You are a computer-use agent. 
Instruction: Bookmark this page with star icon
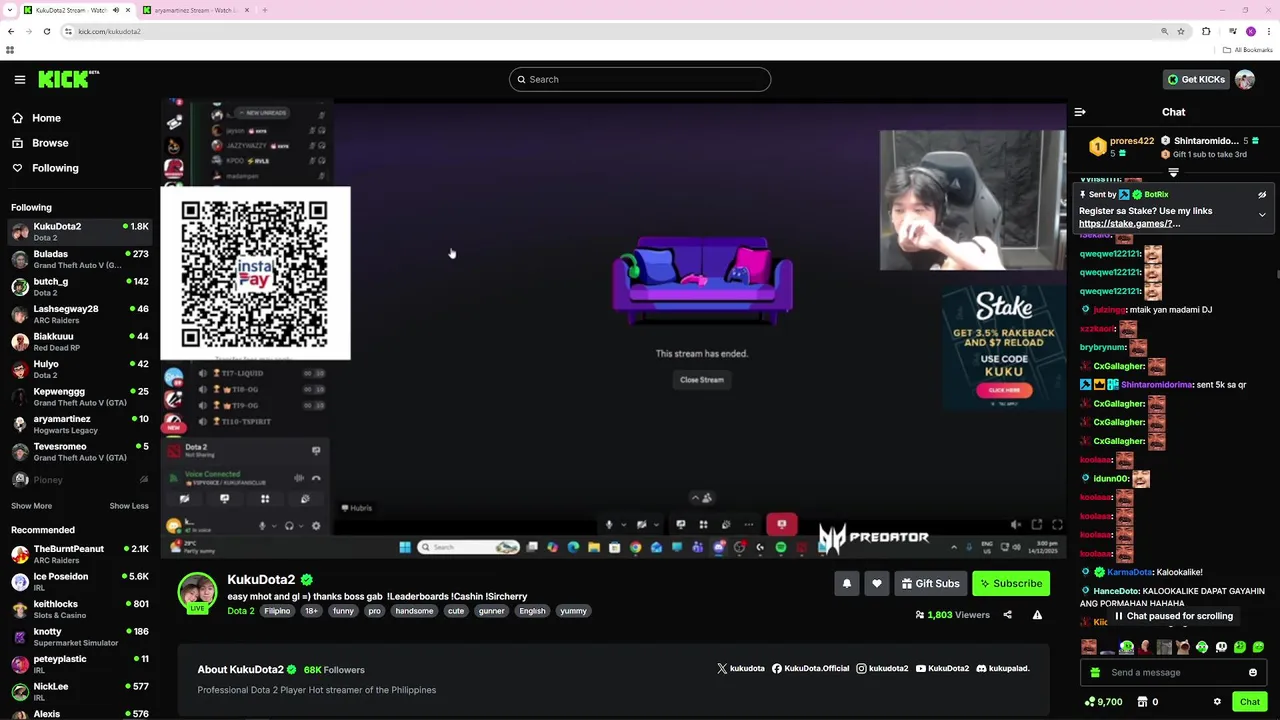(1181, 31)
